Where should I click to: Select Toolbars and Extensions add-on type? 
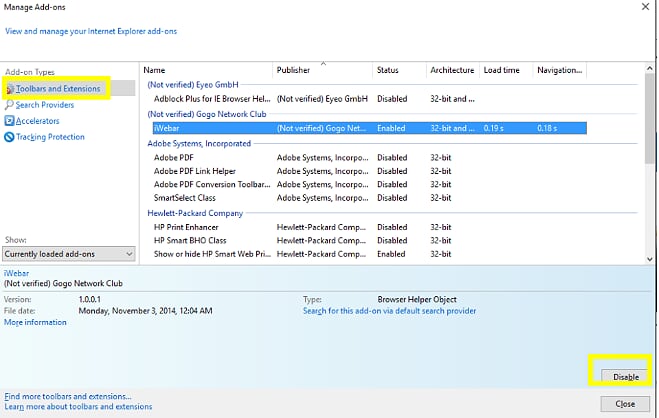pos(58,89)
